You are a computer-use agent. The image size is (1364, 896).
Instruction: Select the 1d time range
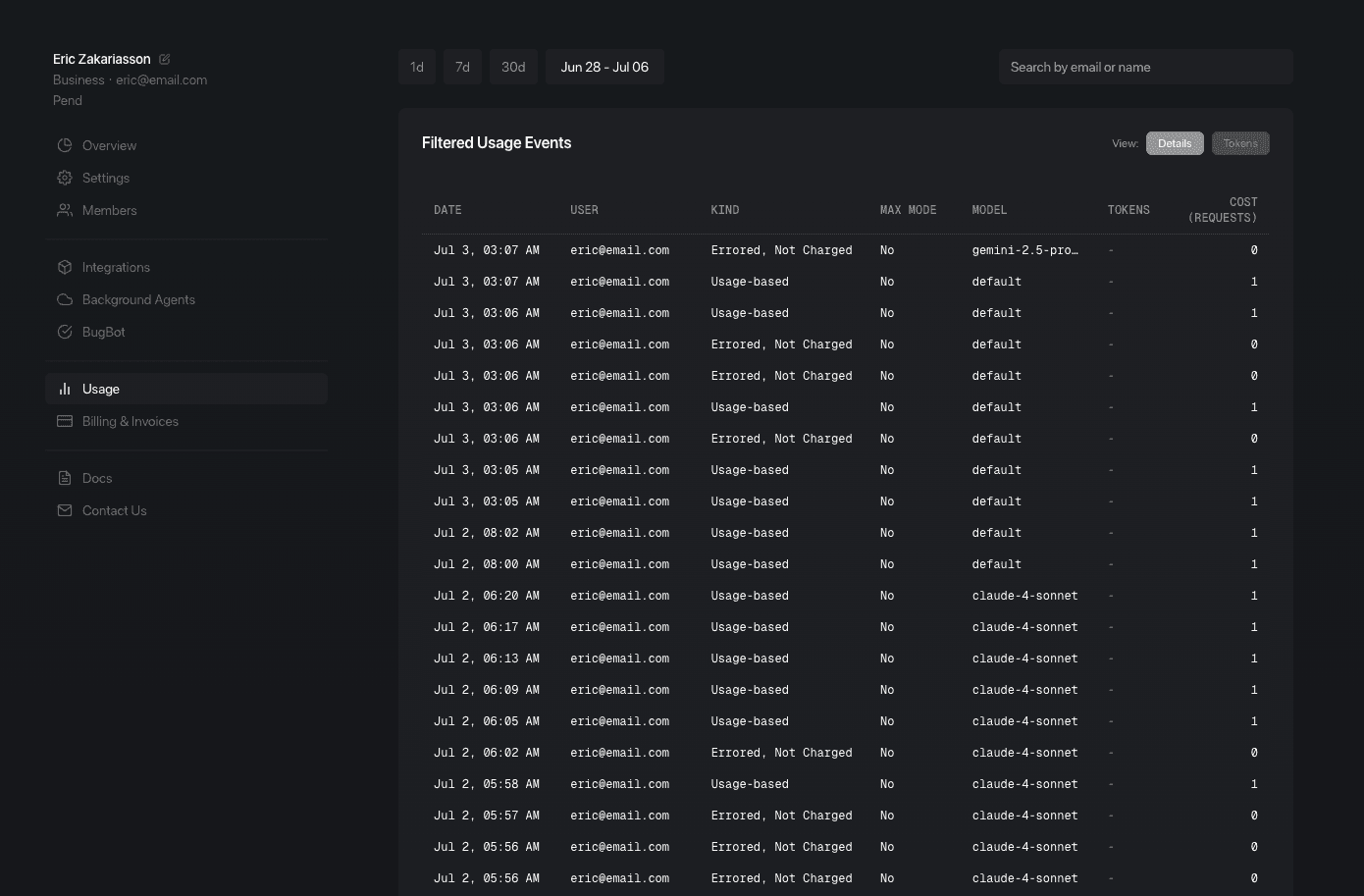(417, 67)
